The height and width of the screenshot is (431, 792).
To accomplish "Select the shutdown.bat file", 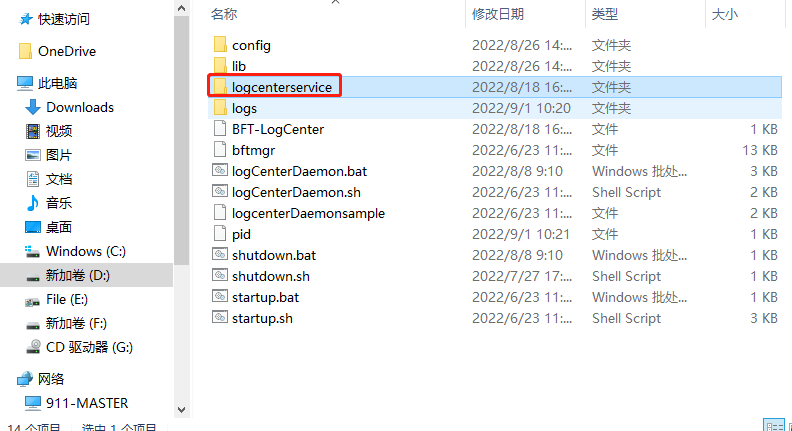I will point(274,255).
